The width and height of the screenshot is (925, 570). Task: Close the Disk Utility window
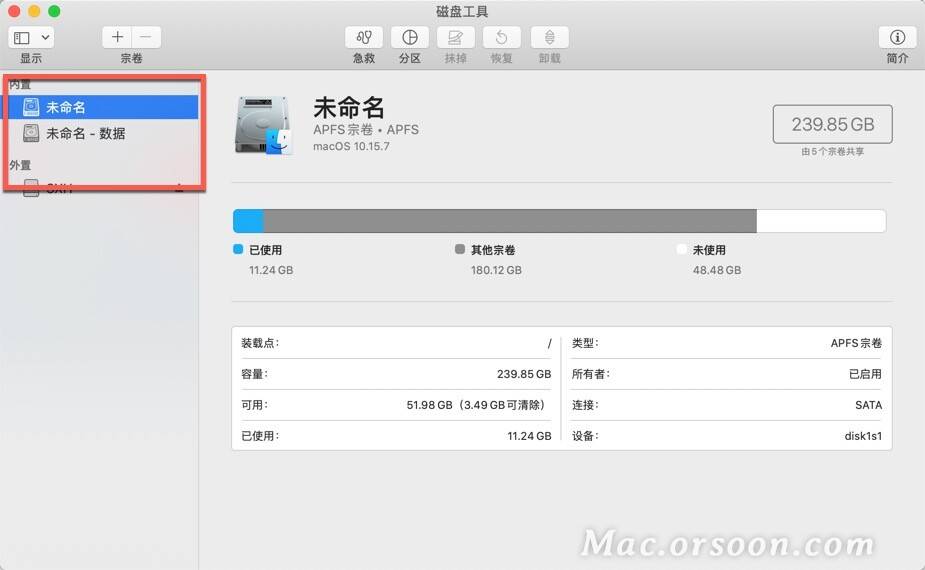click(x=14, y=11)
